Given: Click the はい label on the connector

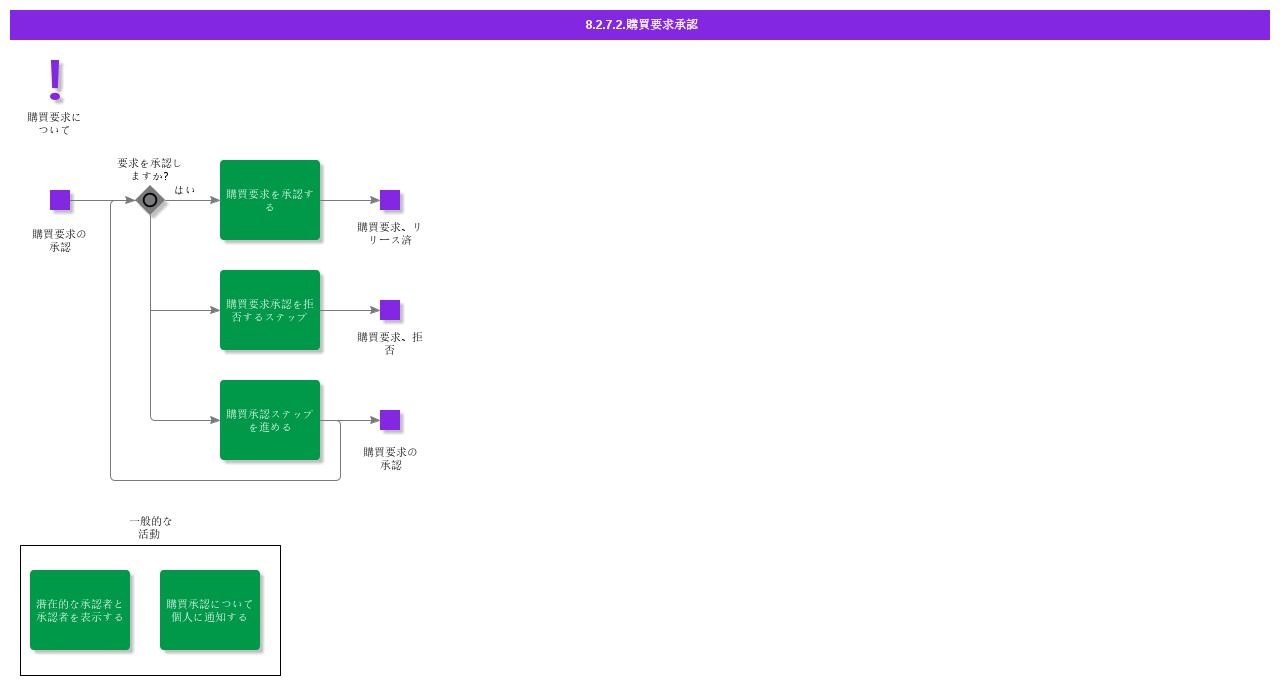Looking at the screenshot, I should (x=185, y=190).
